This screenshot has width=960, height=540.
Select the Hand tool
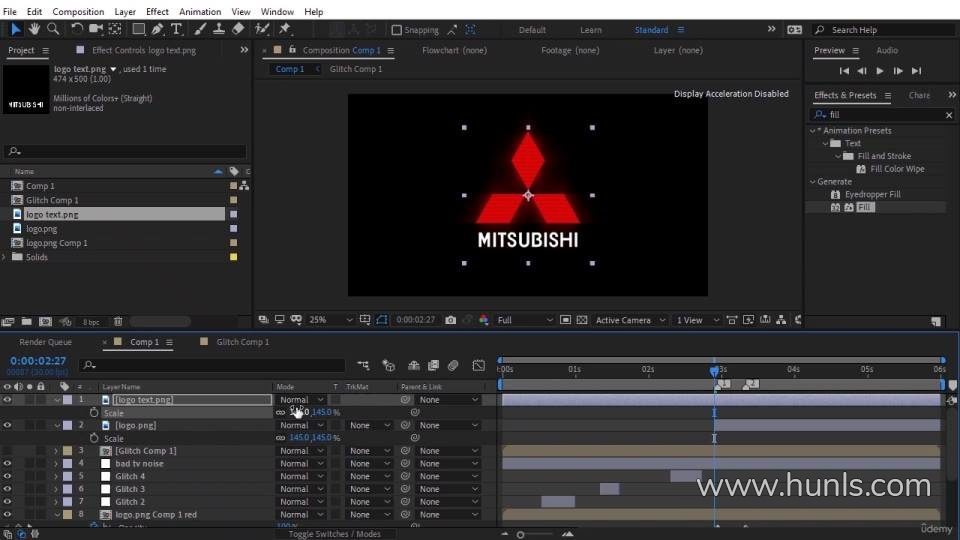coord(34,29)
